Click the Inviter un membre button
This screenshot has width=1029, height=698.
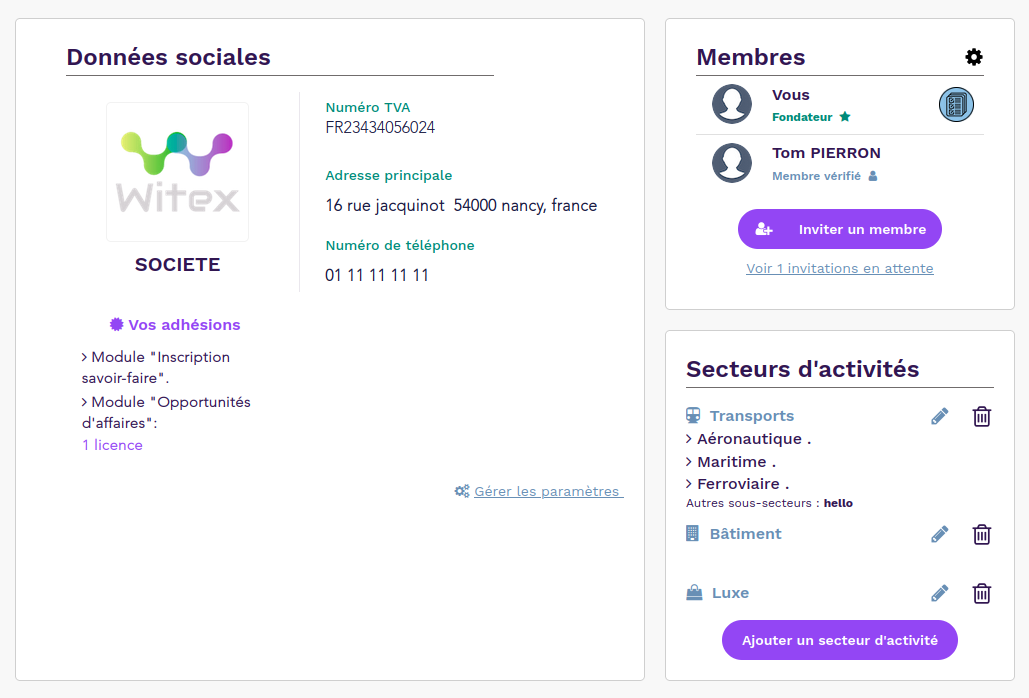[839, 229]
